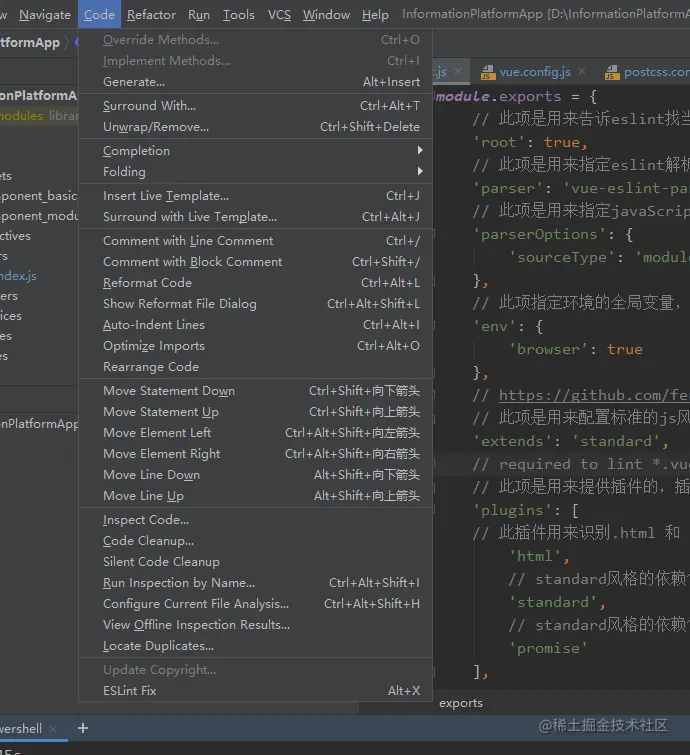Select Move Statement Down
Image resolution: width=690 pixels, height=755 pixels.
click(x=255, y=391)
